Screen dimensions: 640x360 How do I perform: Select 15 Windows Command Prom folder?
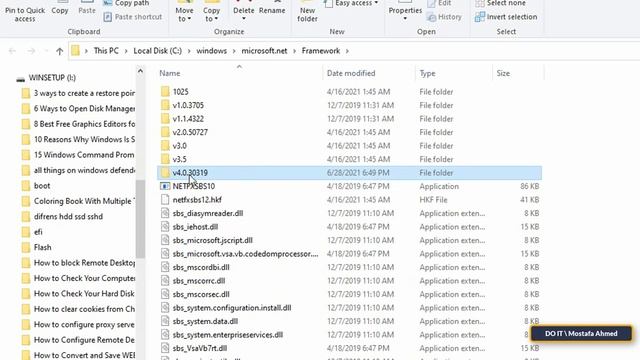tap(84, 155)
